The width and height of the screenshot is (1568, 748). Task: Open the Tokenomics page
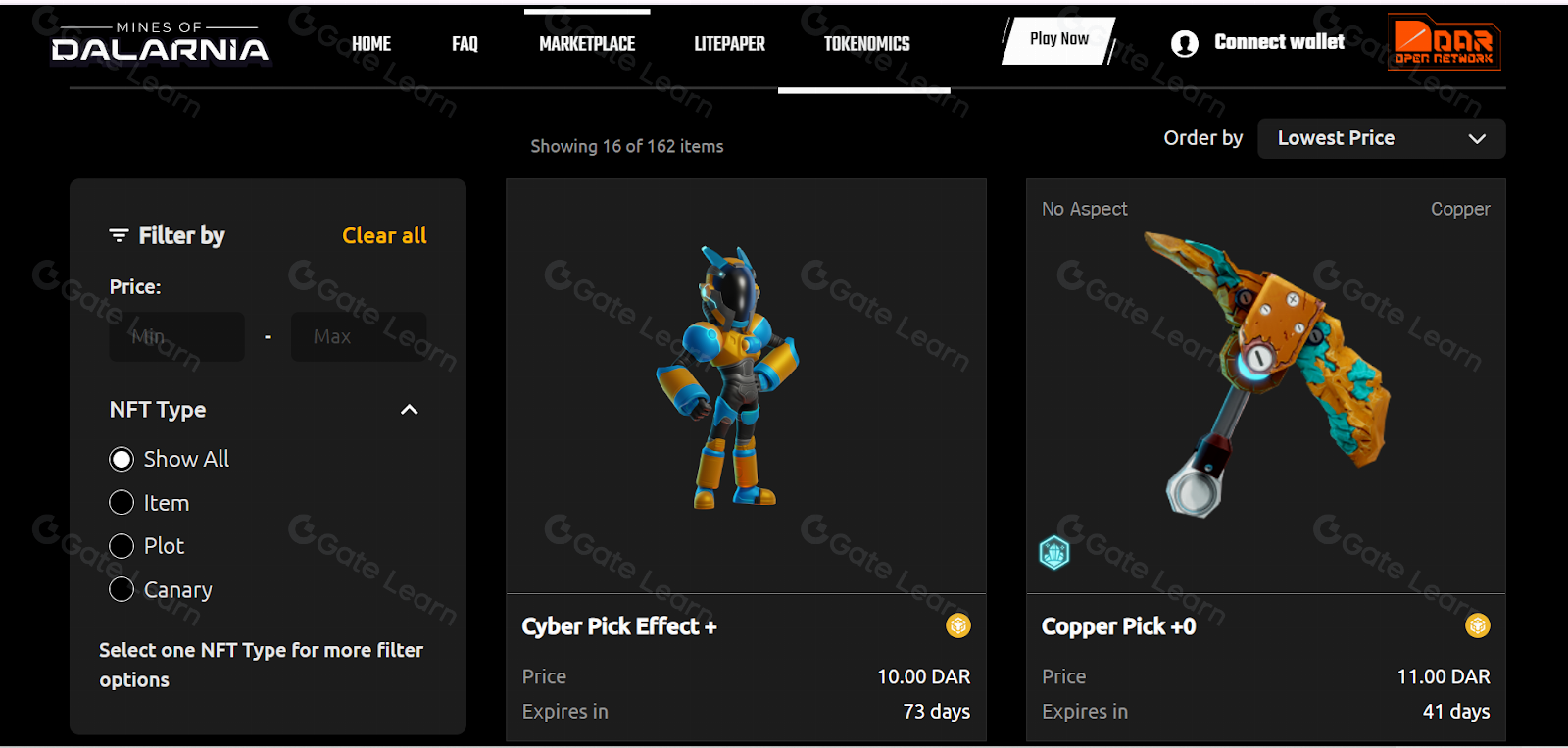(866, 44)
